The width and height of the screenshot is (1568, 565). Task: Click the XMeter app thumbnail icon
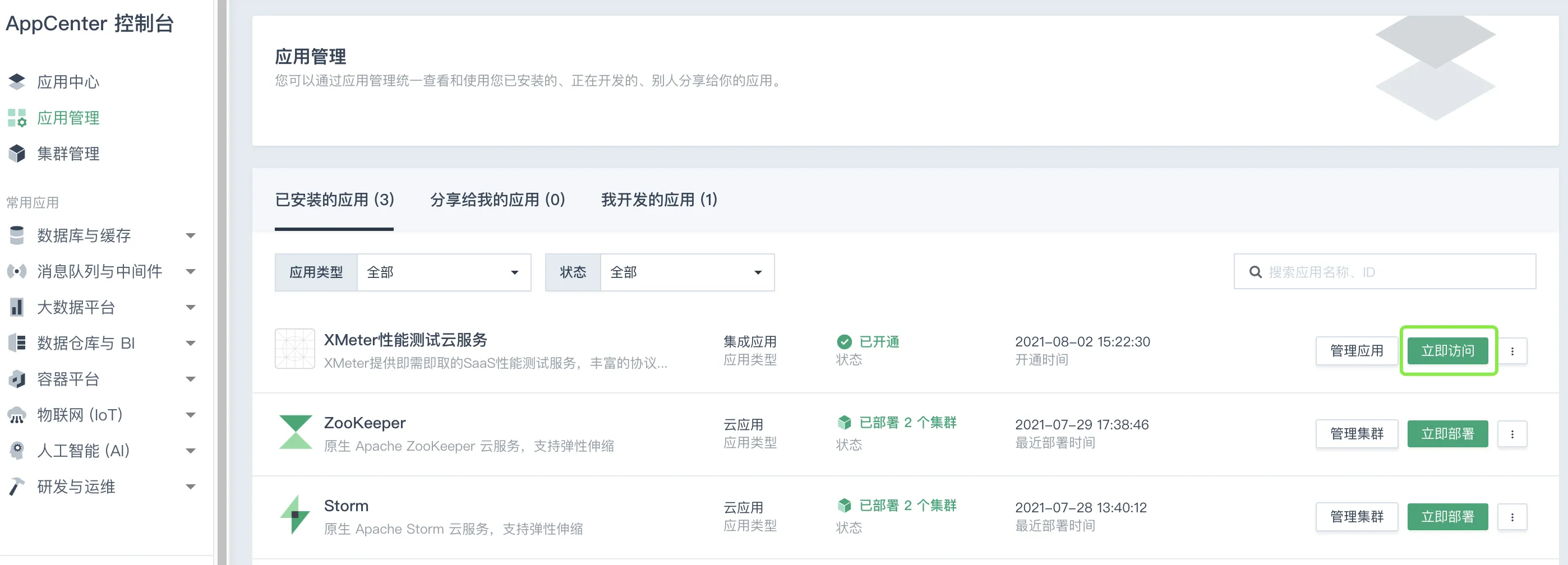pos(295,349)
